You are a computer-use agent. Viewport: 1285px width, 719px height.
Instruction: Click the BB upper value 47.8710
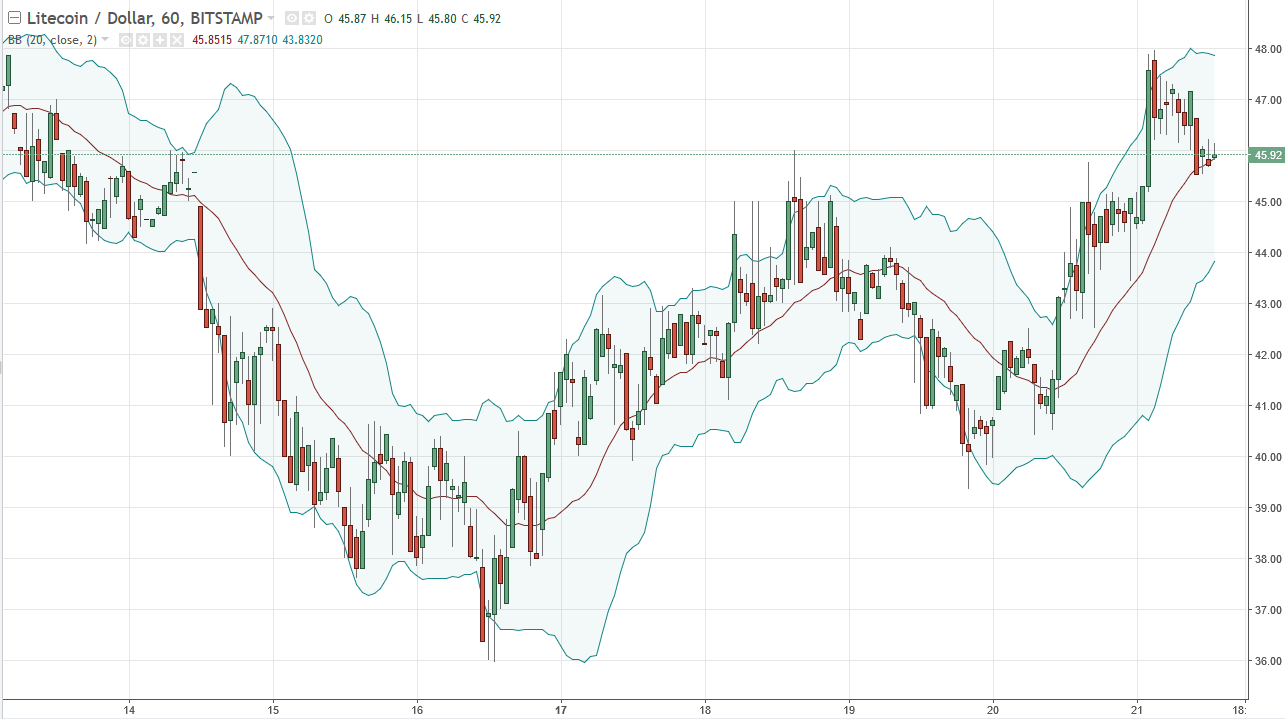[257, 40]
